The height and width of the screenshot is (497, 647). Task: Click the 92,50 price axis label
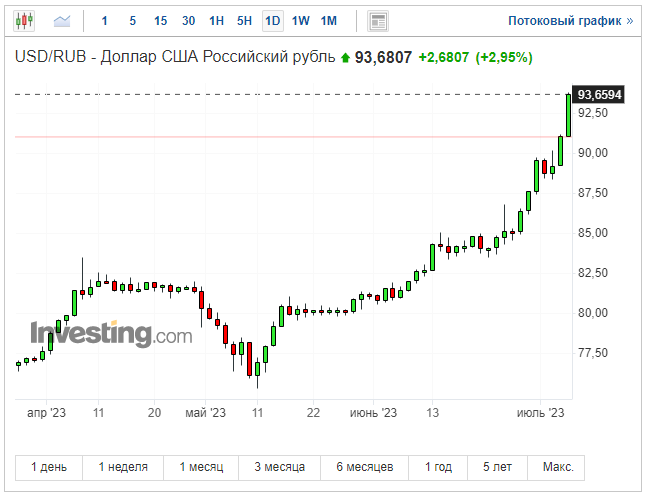click(x=593, y=113)
